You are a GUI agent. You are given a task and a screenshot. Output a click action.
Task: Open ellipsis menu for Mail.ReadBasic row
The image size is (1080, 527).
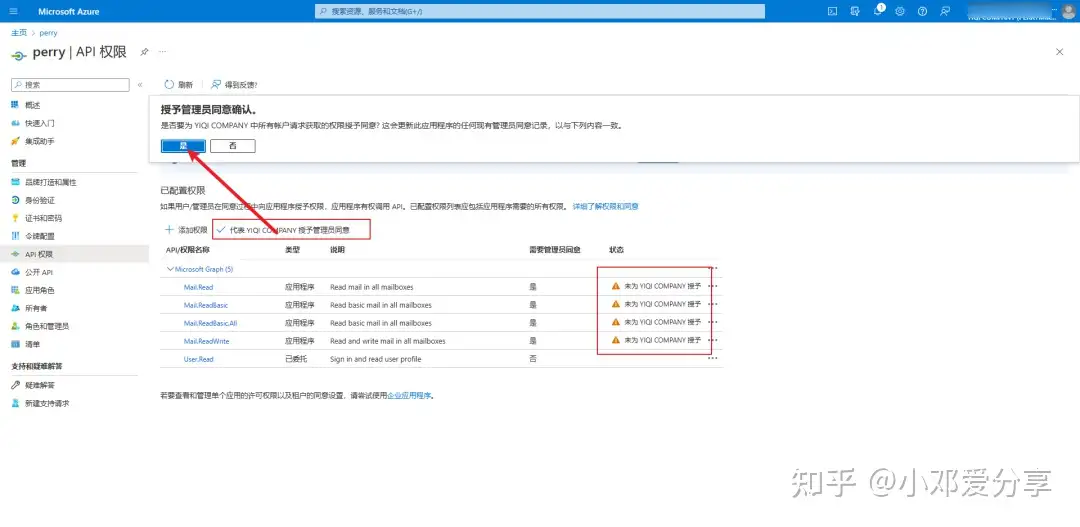click(x=713, y=304)
